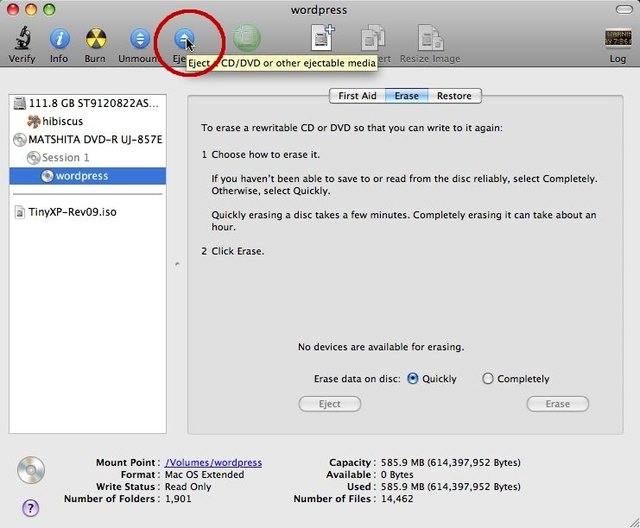Click the 'No devices are available for erasing' text
Viewport: 640px width, 528px height.
[381, 347]
